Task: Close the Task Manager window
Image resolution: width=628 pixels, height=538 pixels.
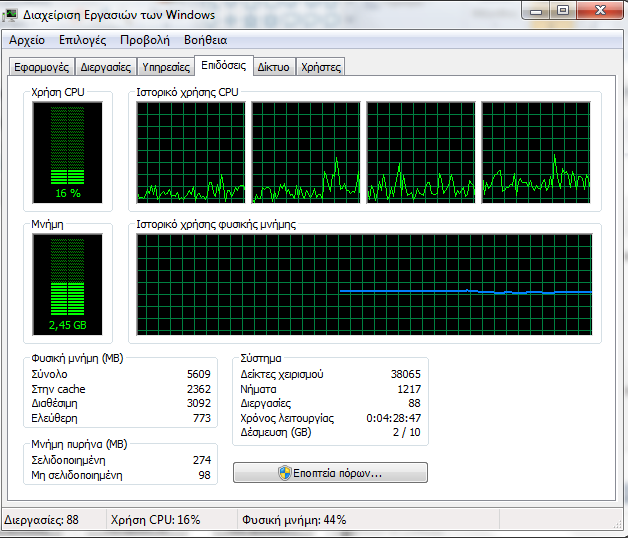Action: [x=600, y=11]
